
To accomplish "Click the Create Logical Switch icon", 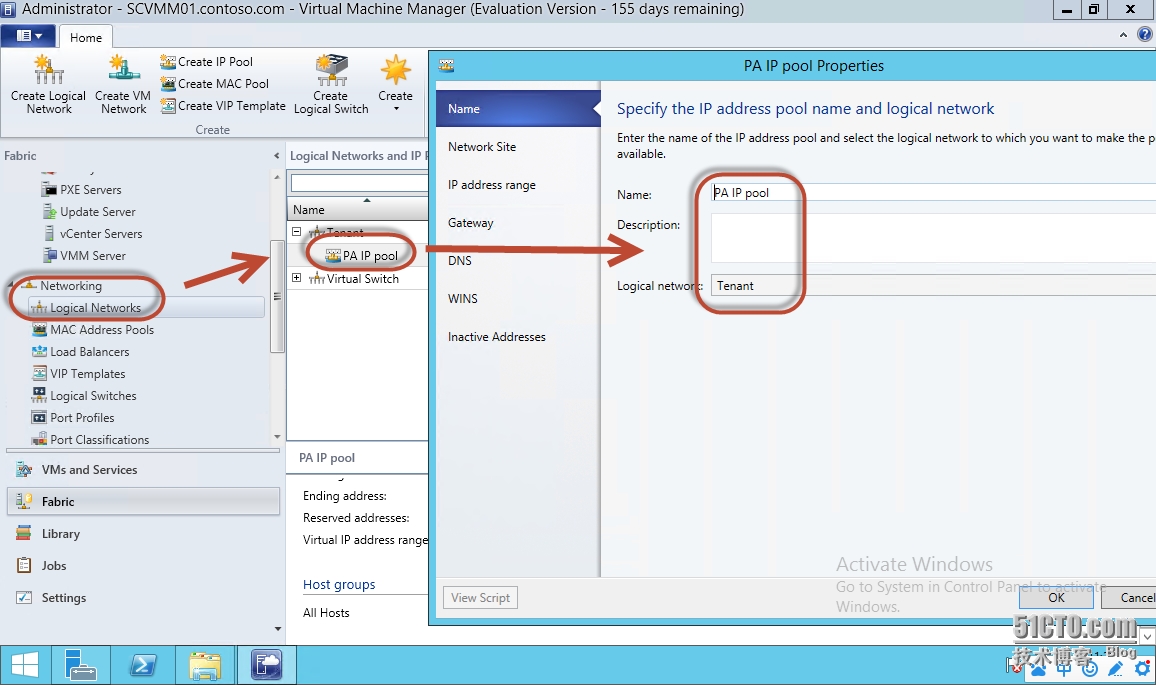I will tap(331, 70).
